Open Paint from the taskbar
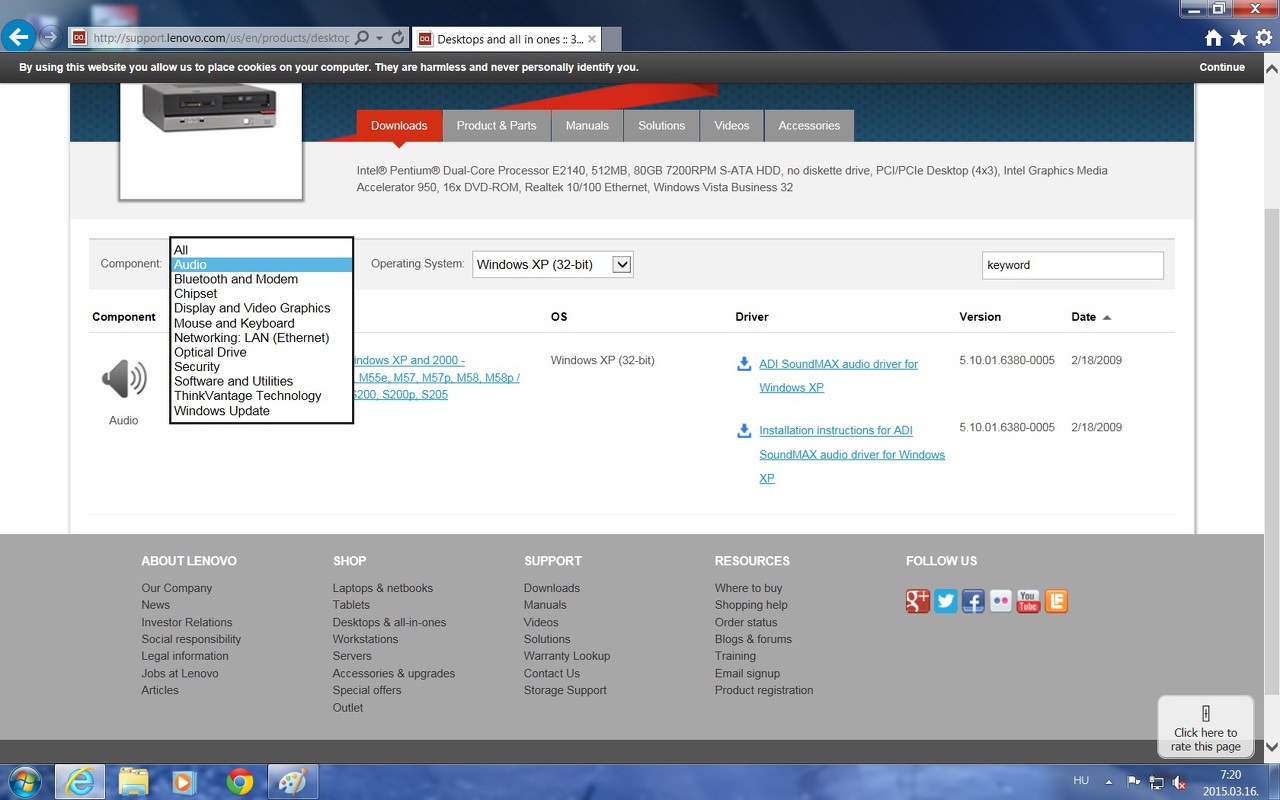The image size is (1280, 800). 292,781
